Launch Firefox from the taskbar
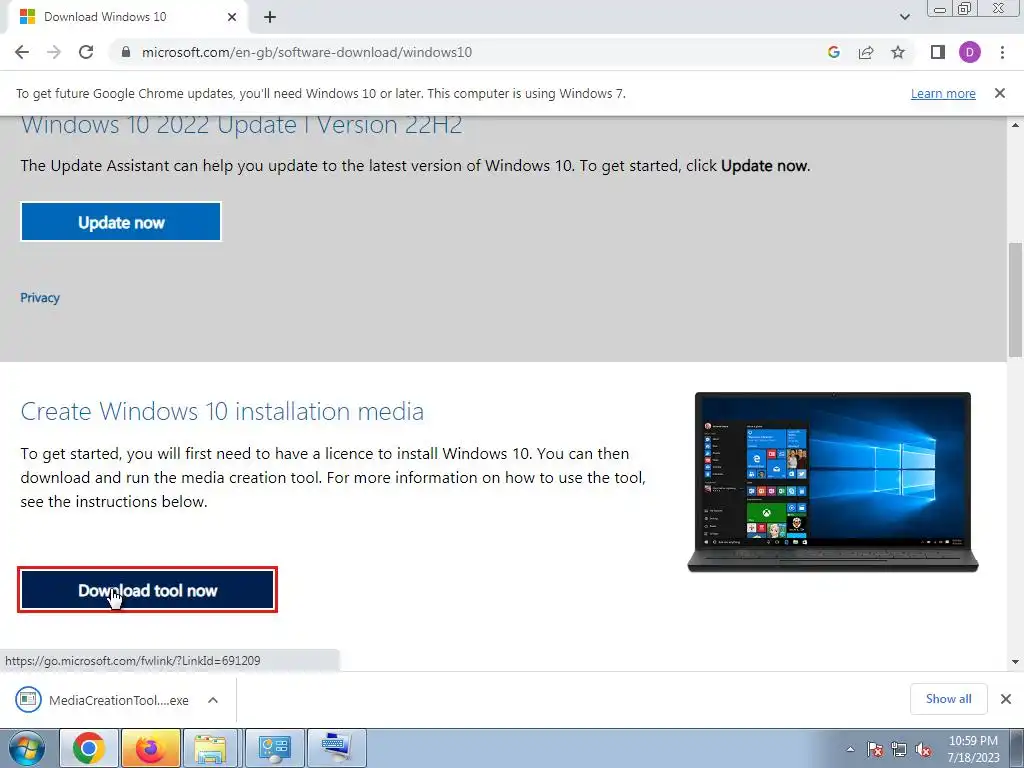This screenshot has width=1024, height=768. (x=150, y=748)
